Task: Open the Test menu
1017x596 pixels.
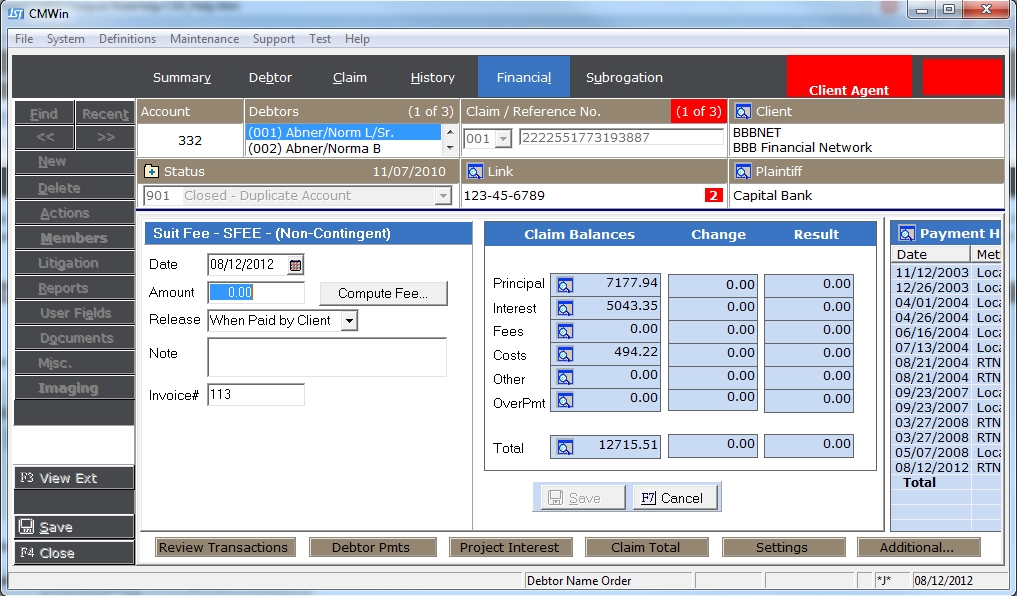Action: (320, 39)
